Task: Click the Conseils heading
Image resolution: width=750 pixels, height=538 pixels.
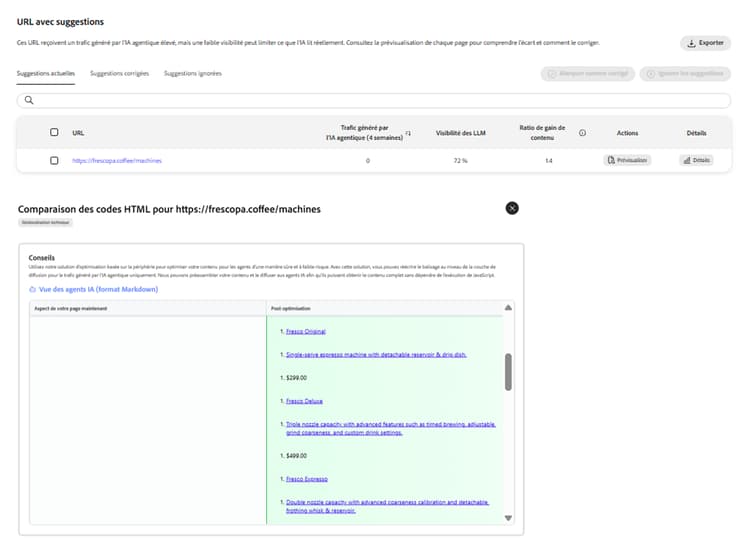Action: coord(42,258)
